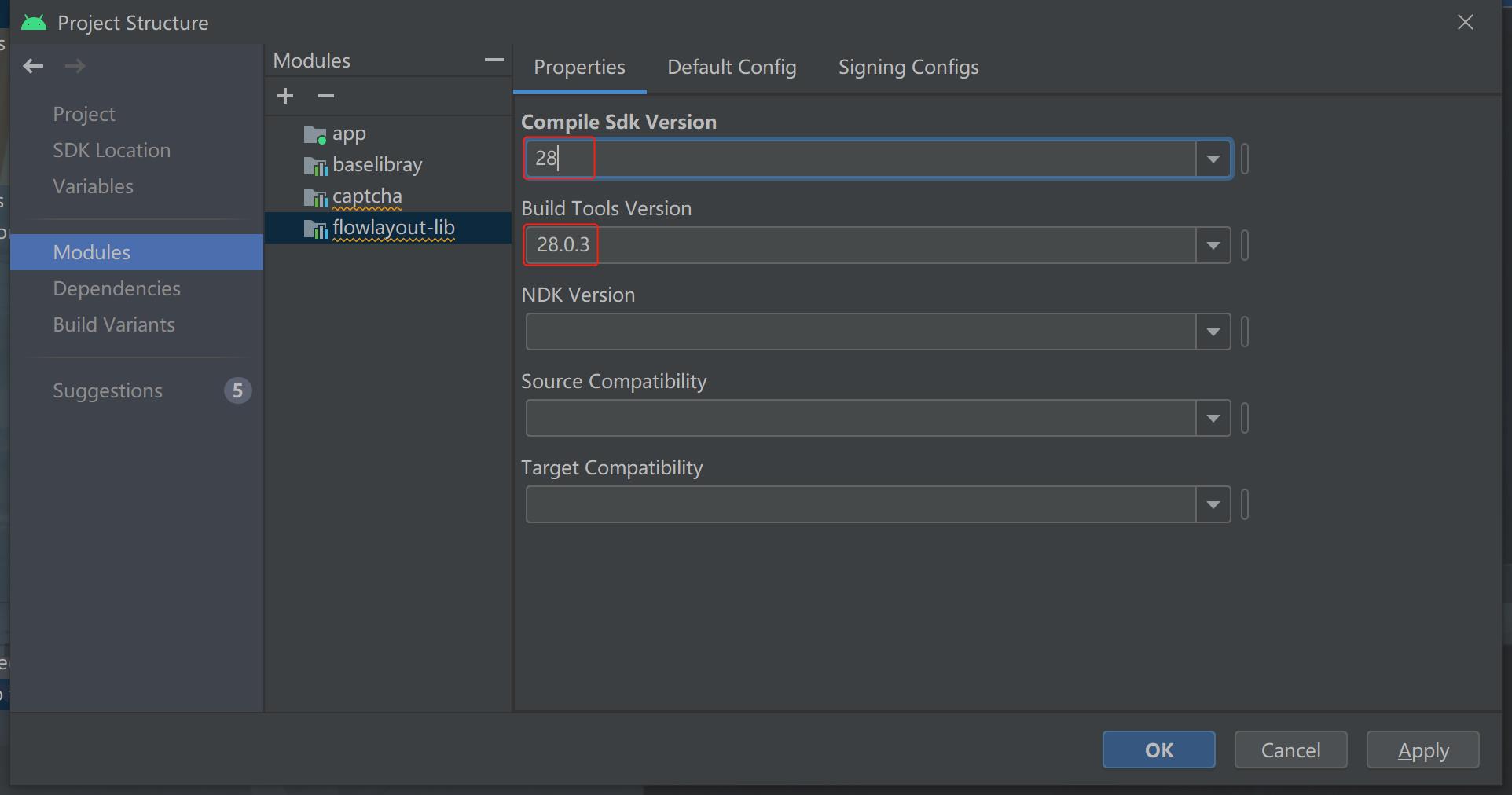The image size is (1512, 795).
Task: Open the Target Compatibility dropdown arrow
Action: (x=1213, y=505)
